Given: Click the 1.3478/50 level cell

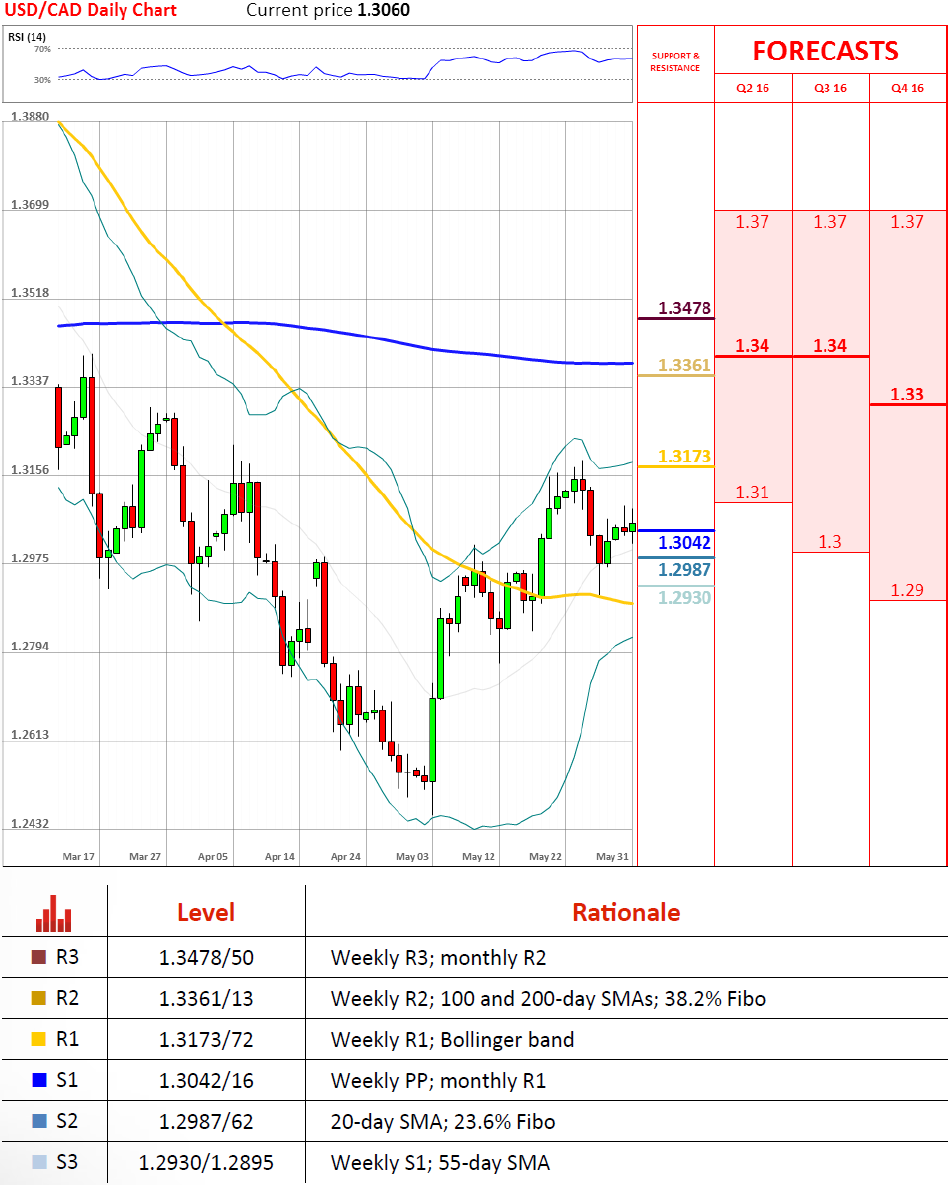Looking at the screenshot, I should 206,958.
